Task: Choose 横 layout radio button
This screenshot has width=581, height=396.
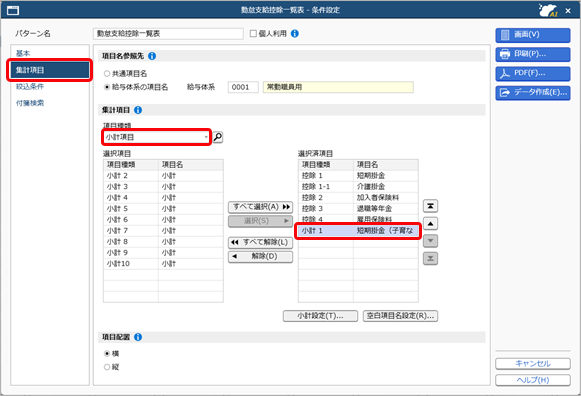Action: 107,353
